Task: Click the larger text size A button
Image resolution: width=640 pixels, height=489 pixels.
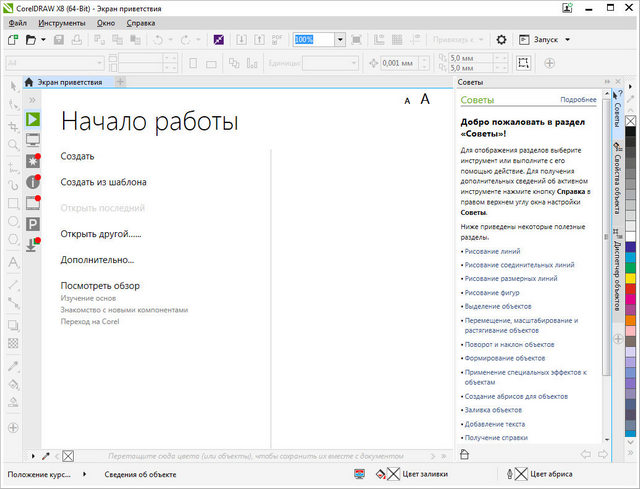Action: click(x=425, y=99)
